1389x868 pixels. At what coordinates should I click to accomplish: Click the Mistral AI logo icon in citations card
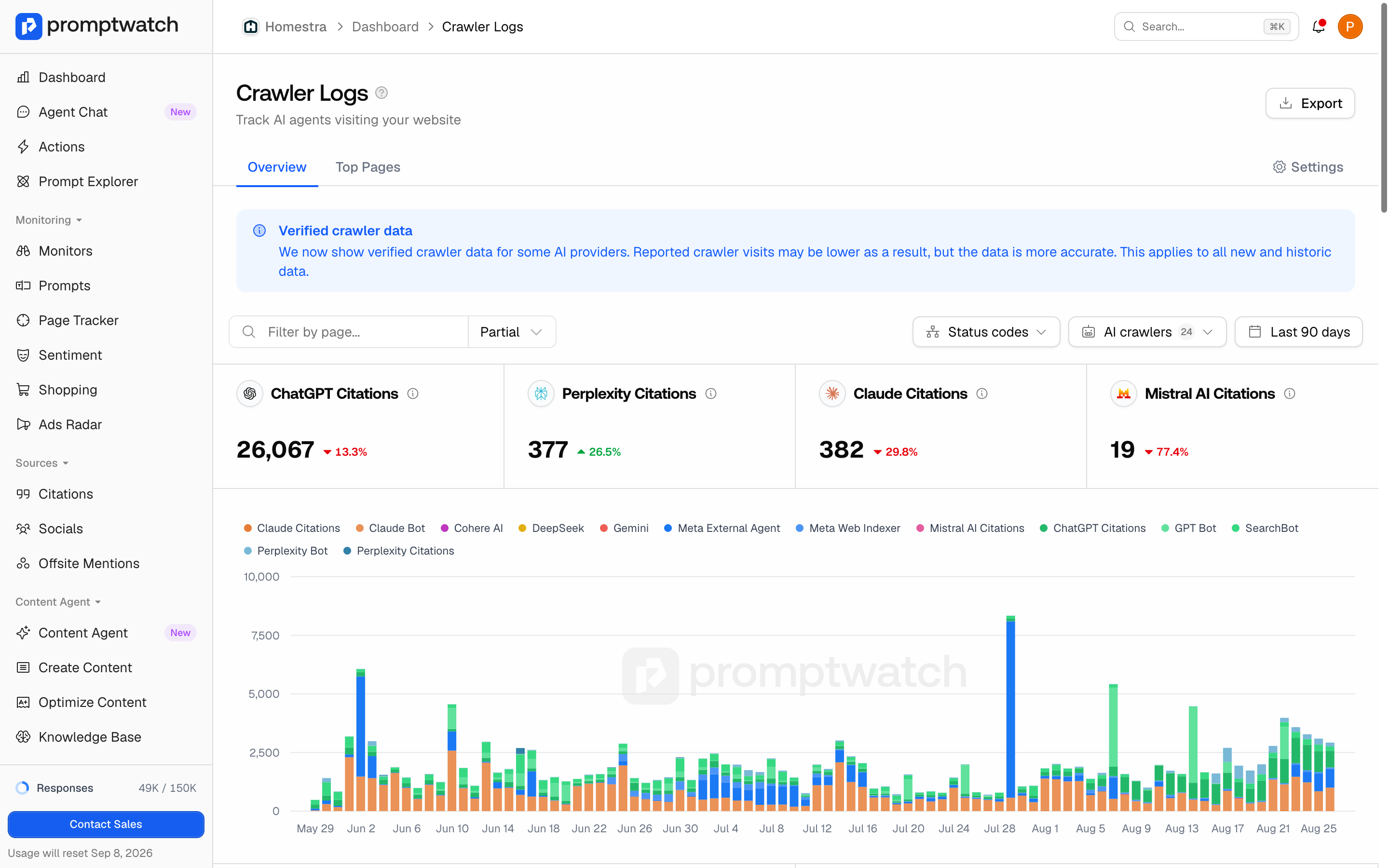(1124, 394)
